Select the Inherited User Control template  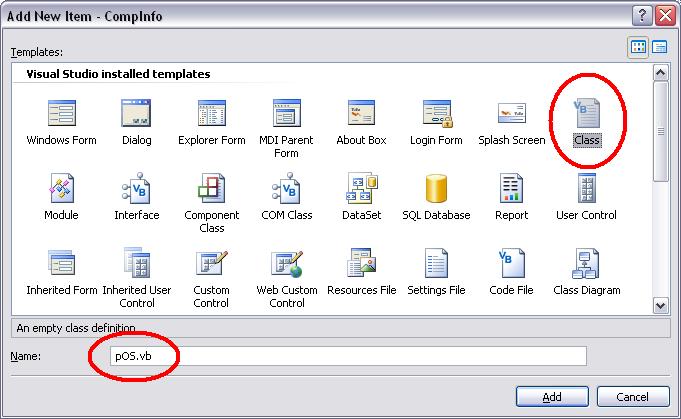point(136,278)
